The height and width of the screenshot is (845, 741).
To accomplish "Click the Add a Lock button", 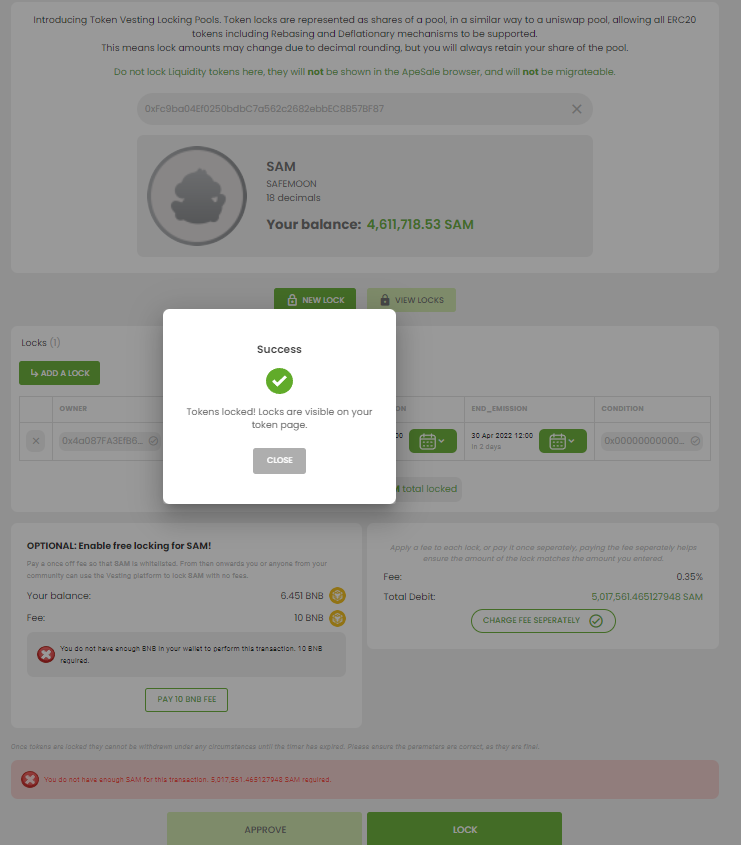I will pyautogui.click(x=59, y=373).
